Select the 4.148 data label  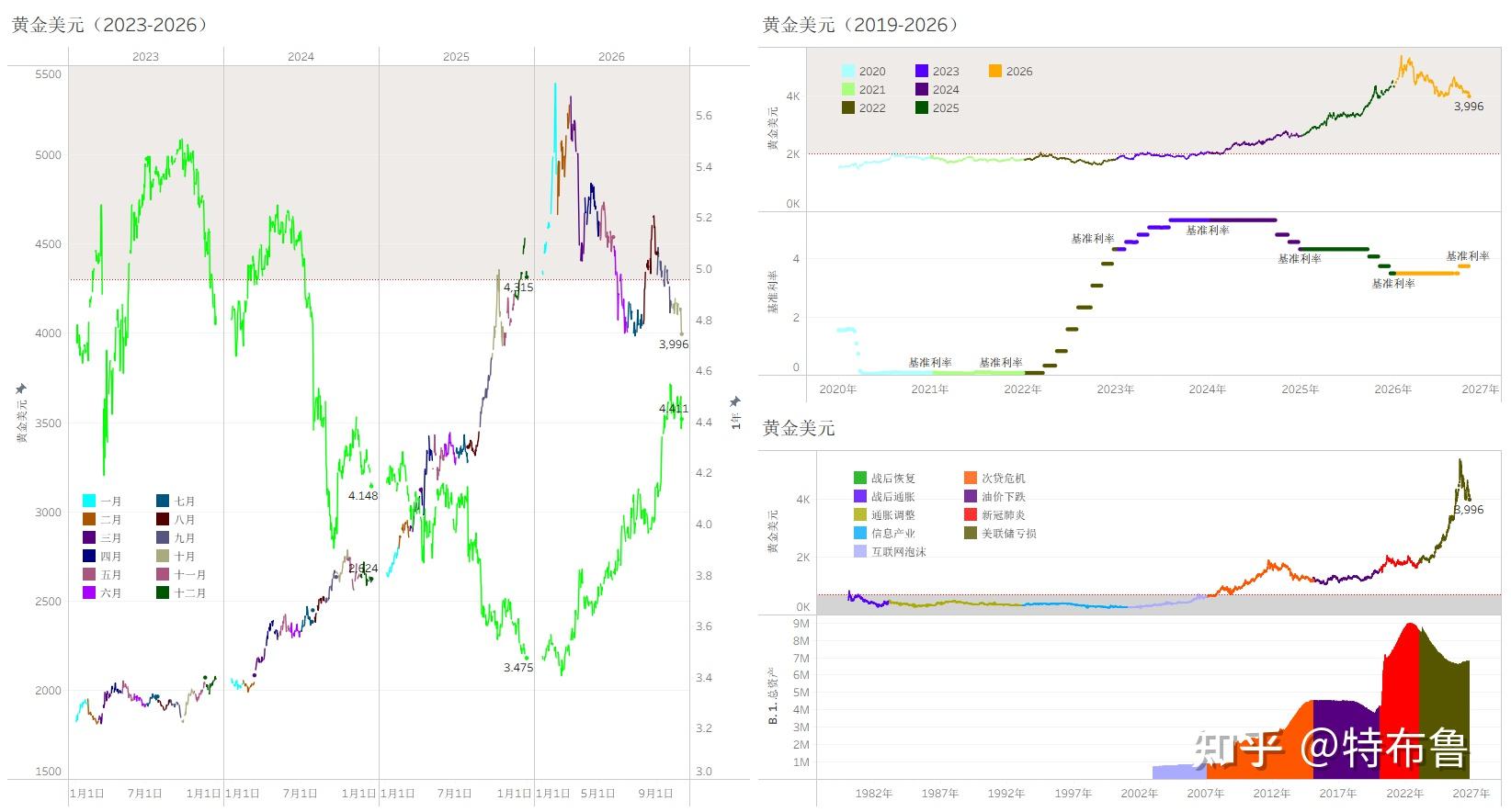(363, 496)
